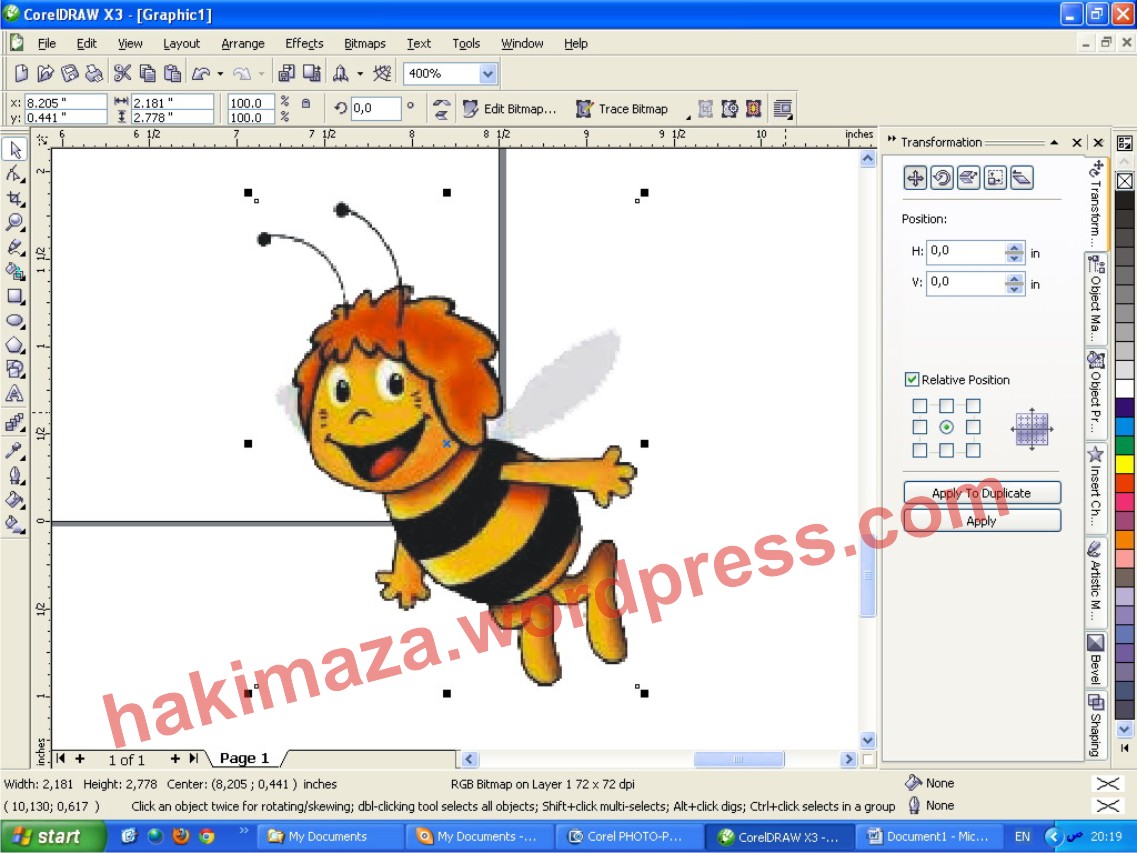Toggle Relative Position checkbox
The width and height of the screenshot is (1137, 853).
click(911, 379)
